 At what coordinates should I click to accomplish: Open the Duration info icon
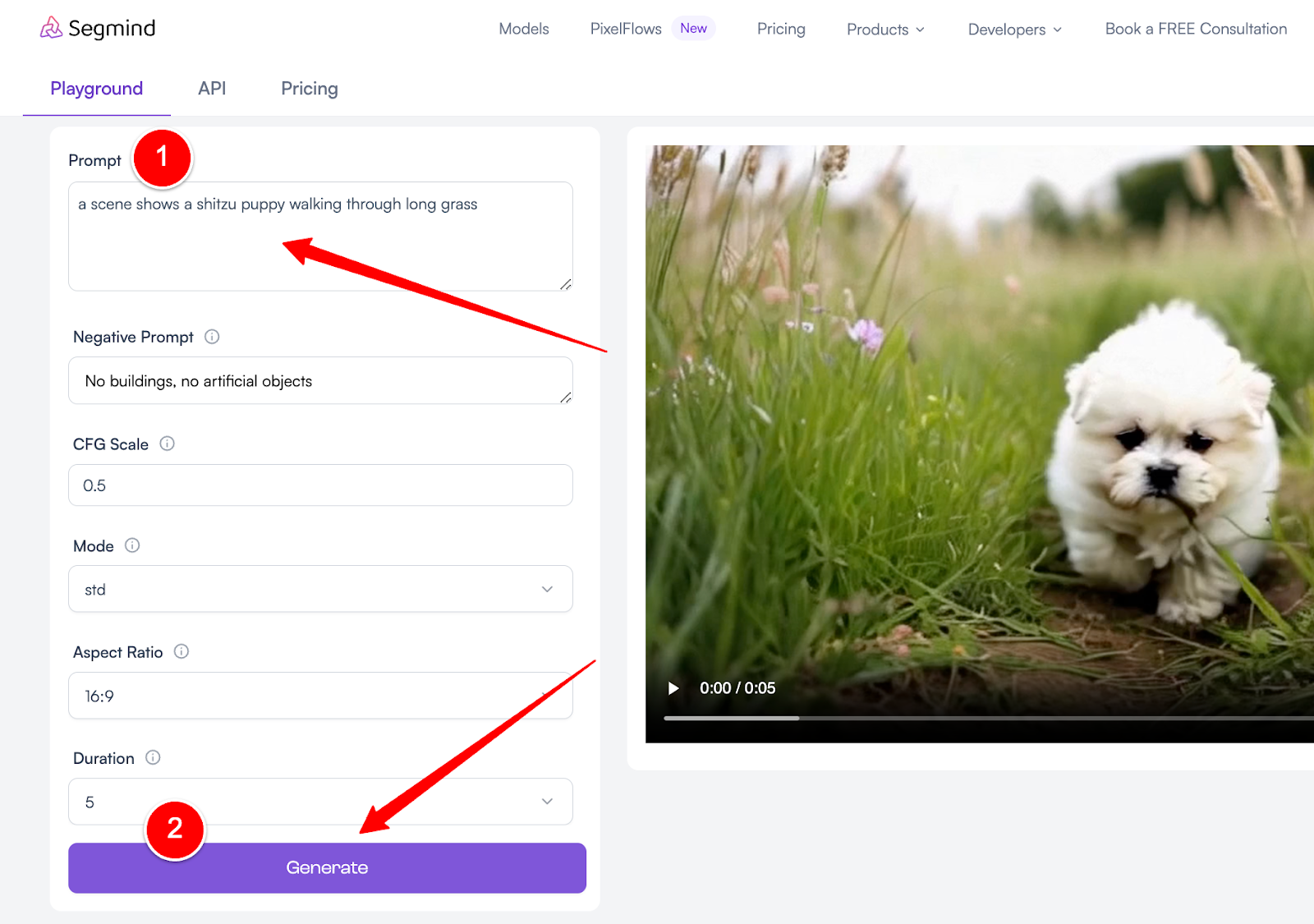153,757
